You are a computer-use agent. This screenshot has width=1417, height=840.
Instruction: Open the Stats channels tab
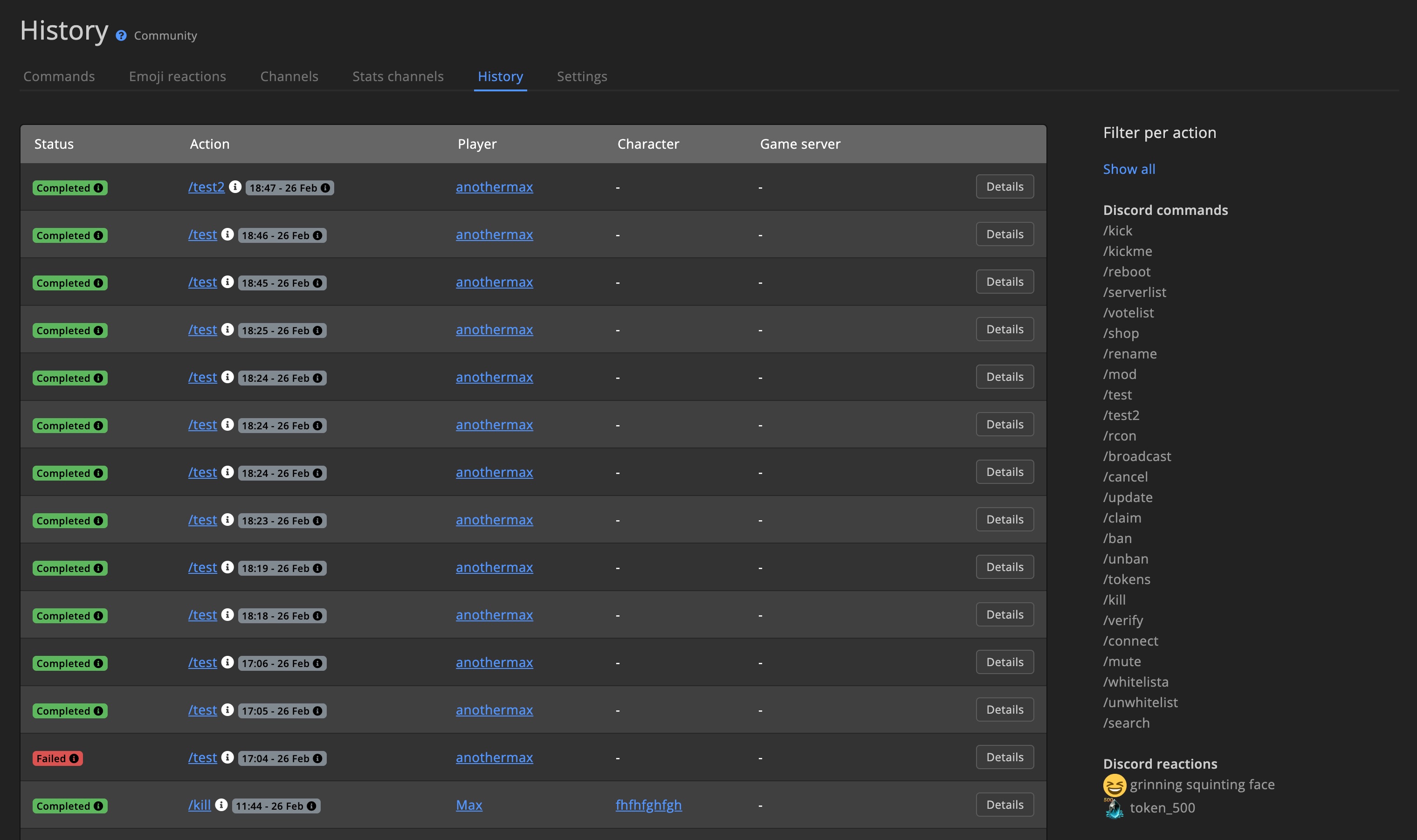point(398,76)
